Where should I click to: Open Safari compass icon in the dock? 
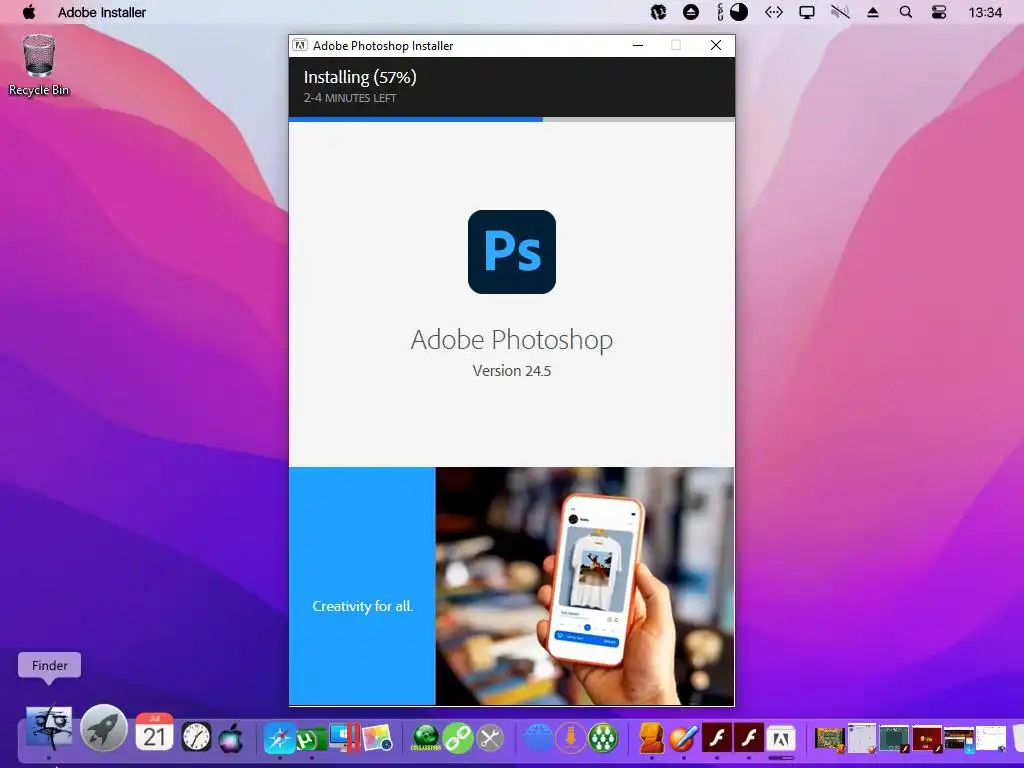pyautogui.click(x=280, y=739)
